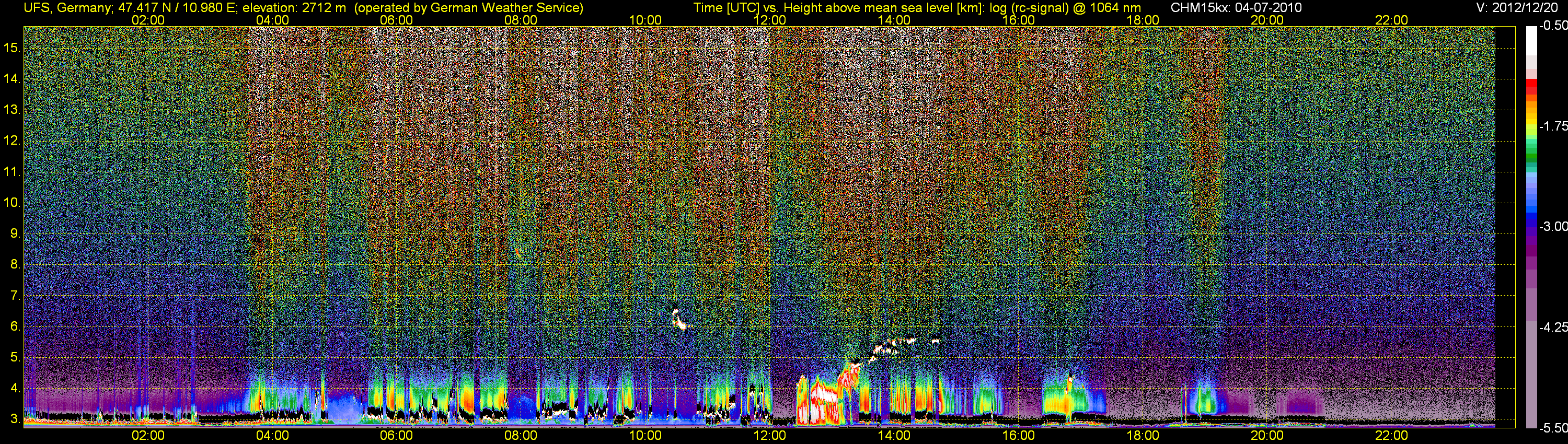1568x444 pixels.
Task: Select the '18:00' label on upper time axis
Action: pyautogui.click(x=1143, y=20)
